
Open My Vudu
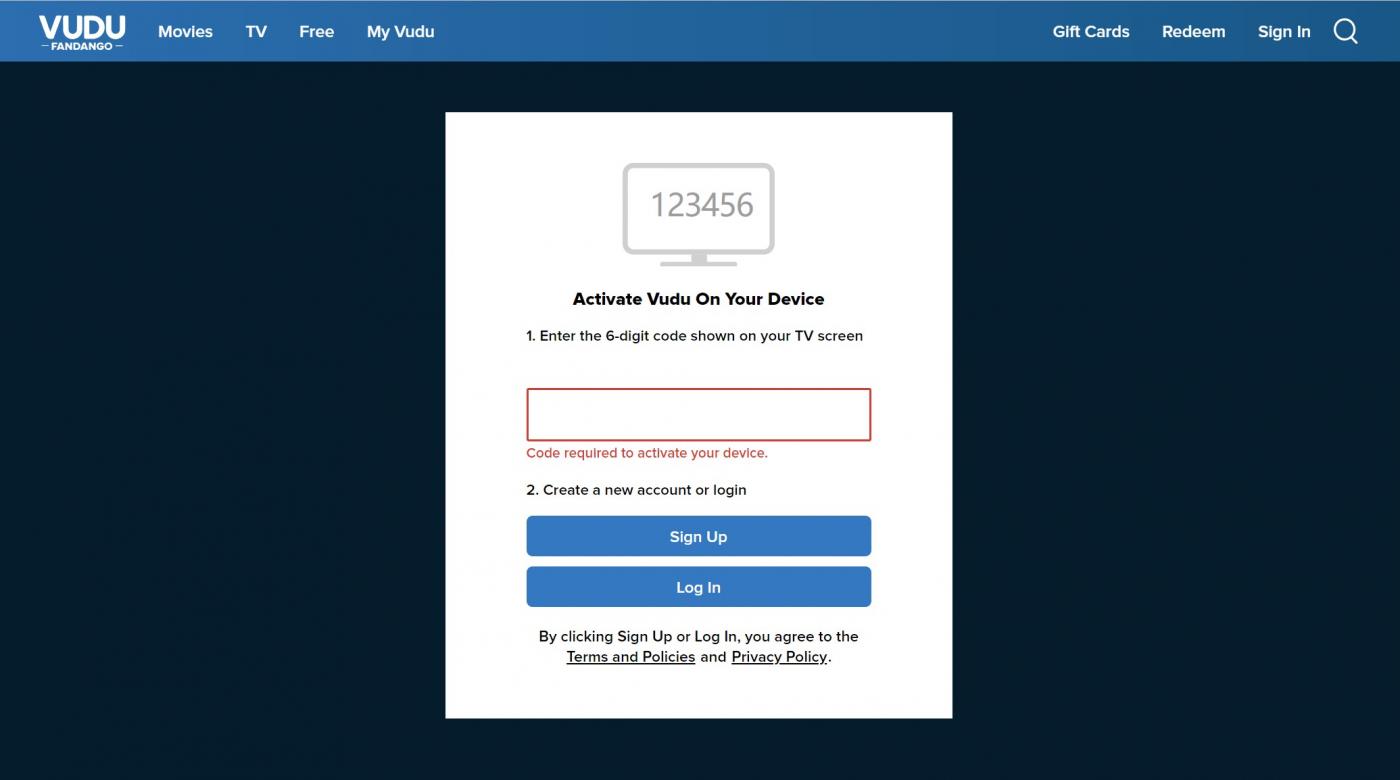click(400, 32)
